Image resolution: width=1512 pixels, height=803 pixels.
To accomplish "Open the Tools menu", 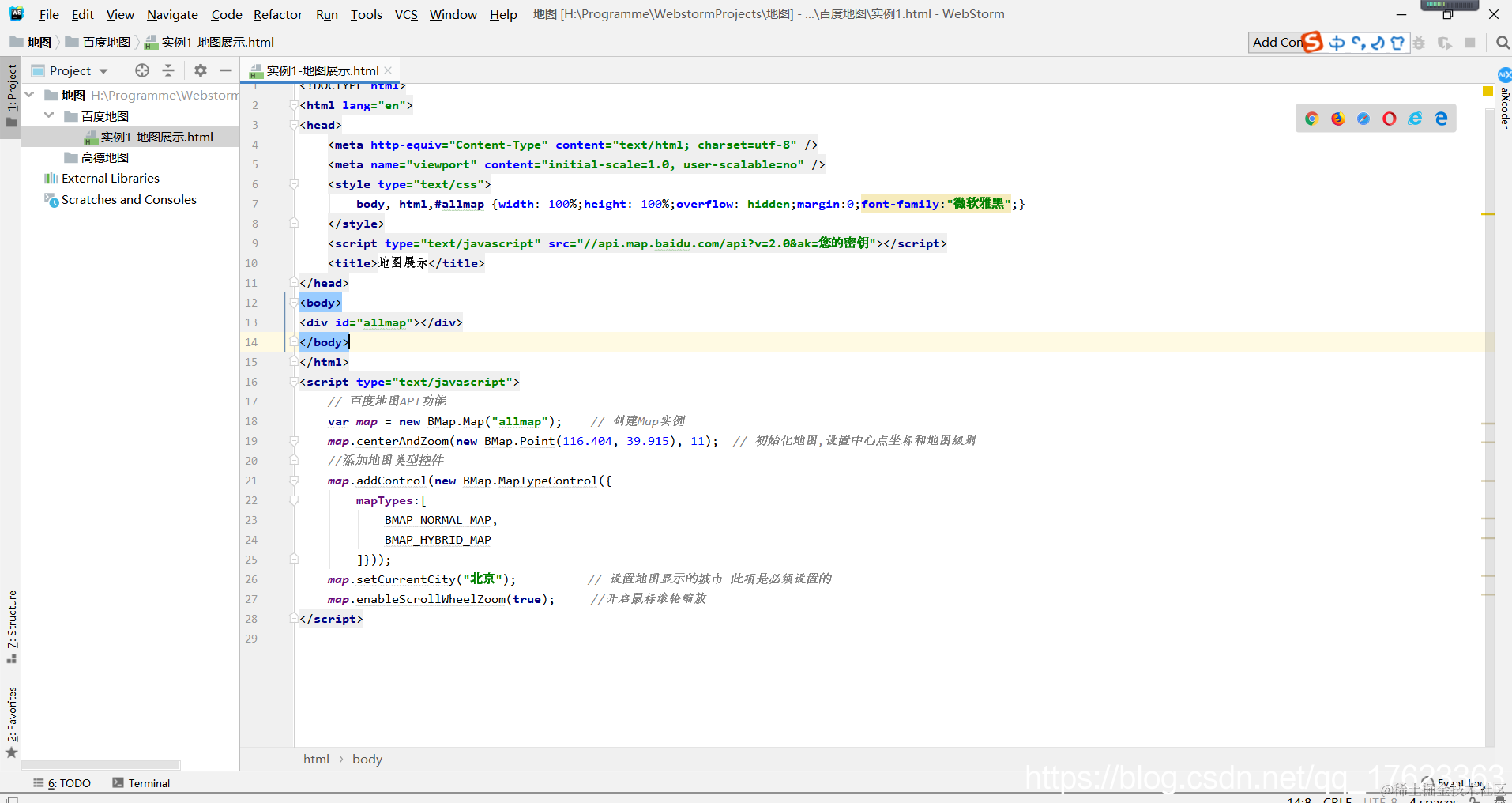I will point(367,14).
